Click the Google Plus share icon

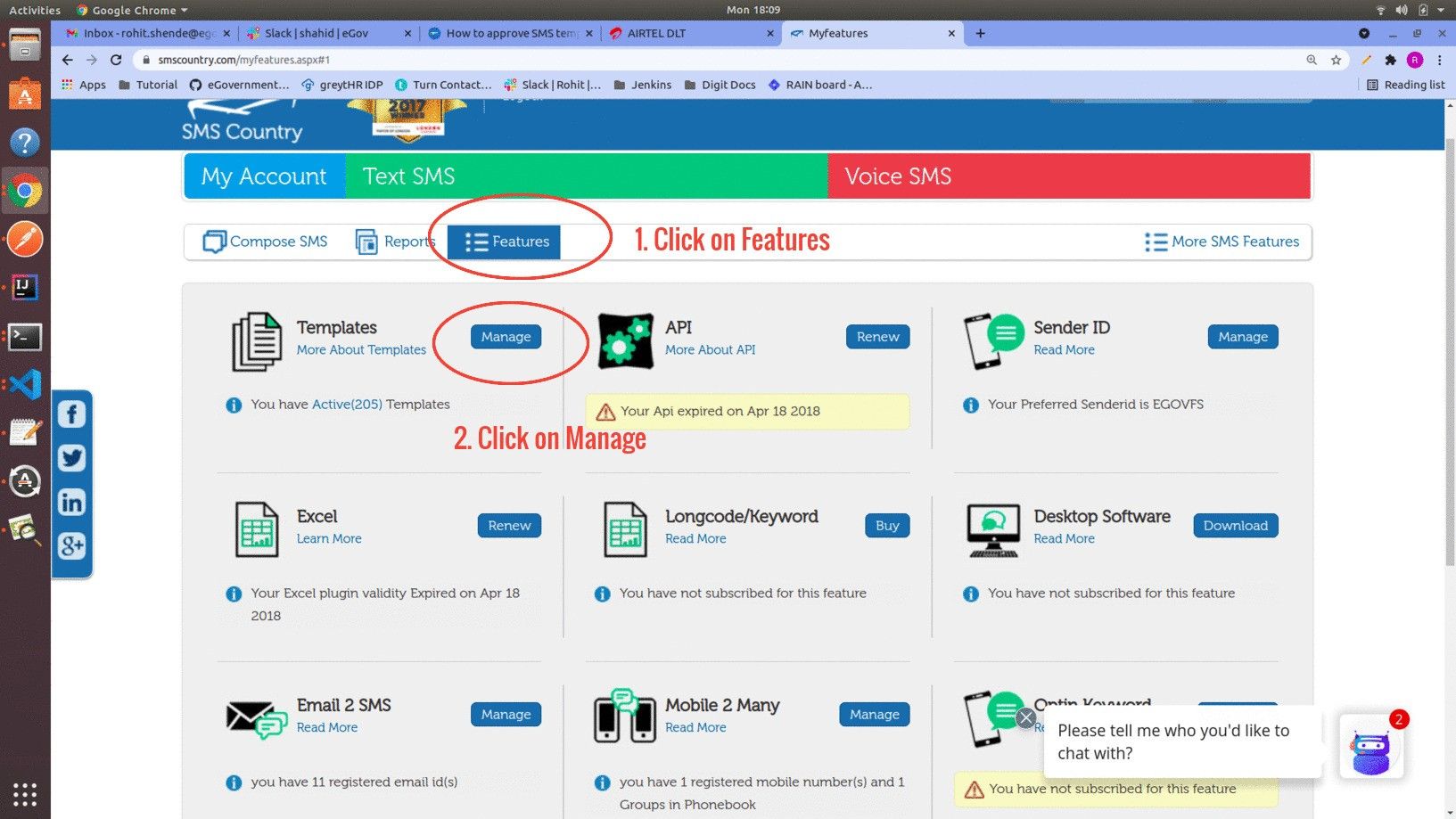coord(71,545)
